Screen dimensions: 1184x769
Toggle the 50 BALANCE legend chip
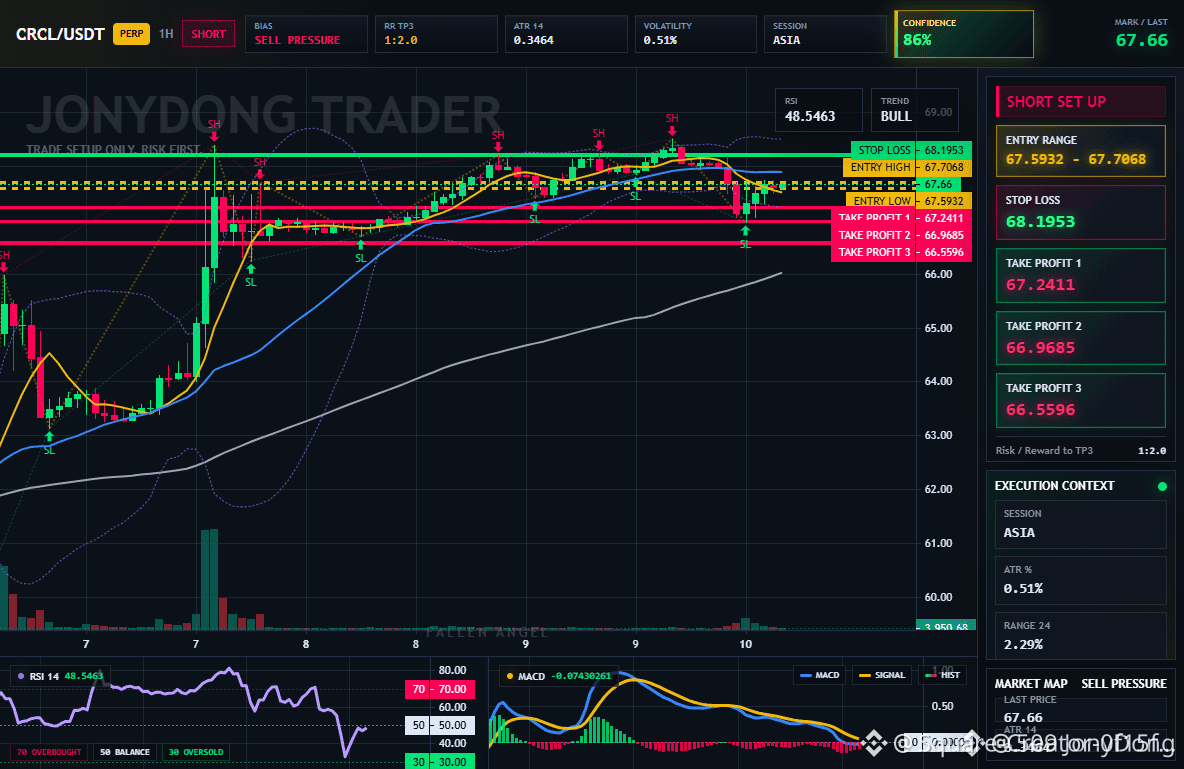pos(125,752)
